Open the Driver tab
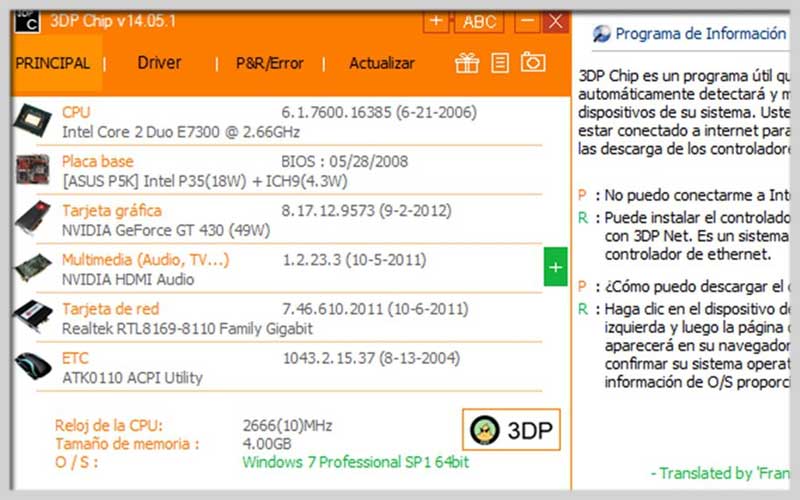 point(159,63)
